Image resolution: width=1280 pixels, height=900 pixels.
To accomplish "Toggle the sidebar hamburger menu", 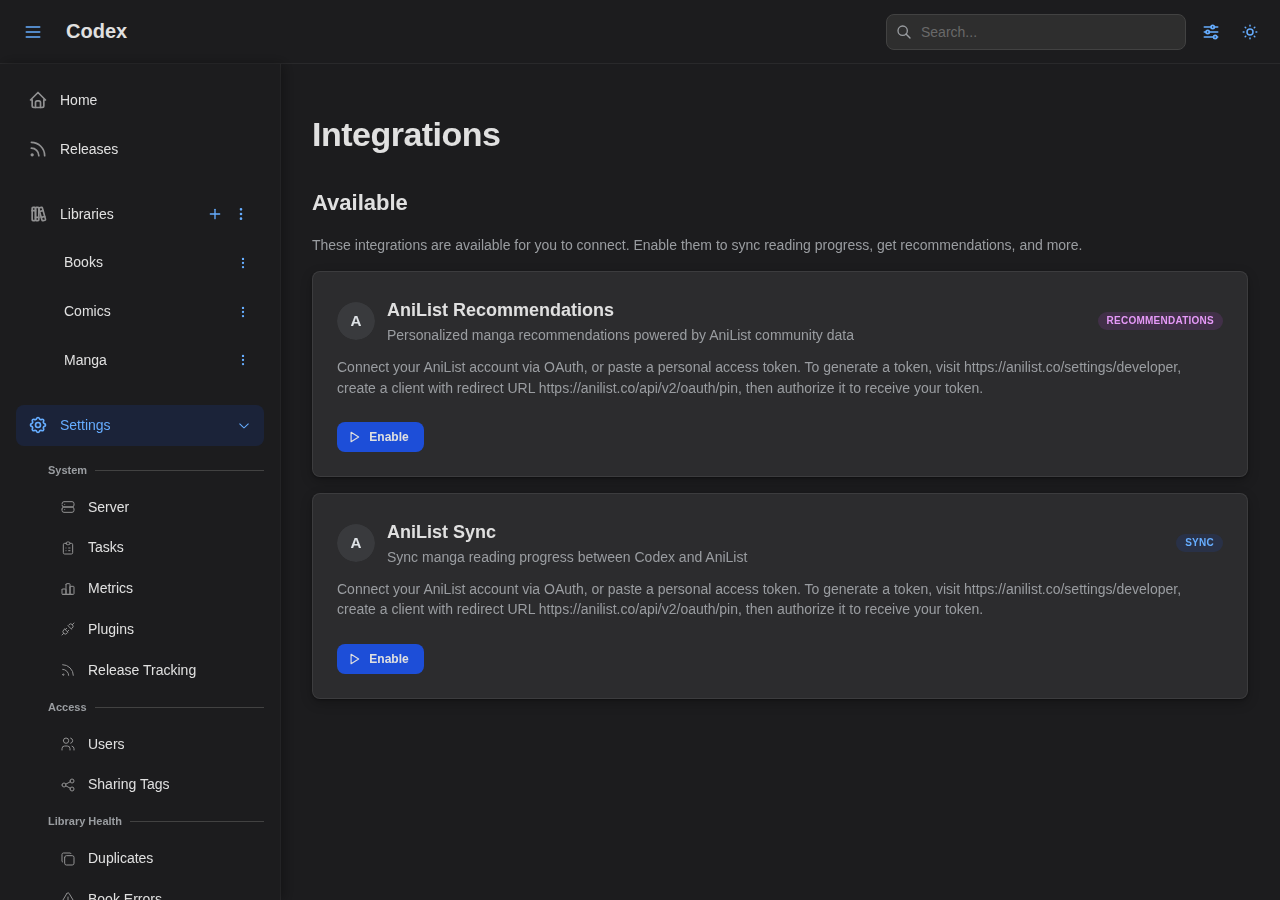I will [33, 32].
